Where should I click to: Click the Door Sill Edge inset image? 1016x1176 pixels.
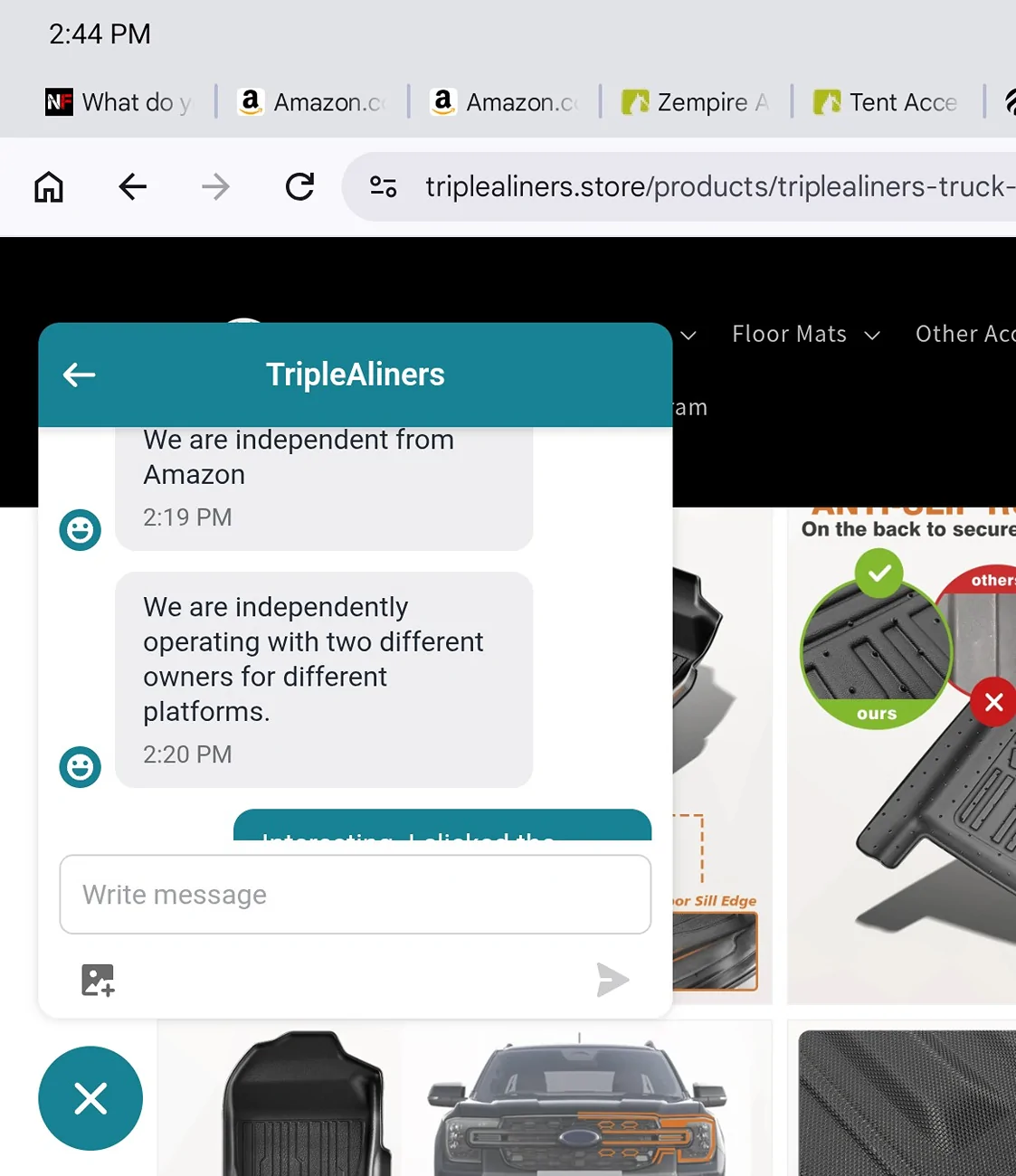[715, 952]
